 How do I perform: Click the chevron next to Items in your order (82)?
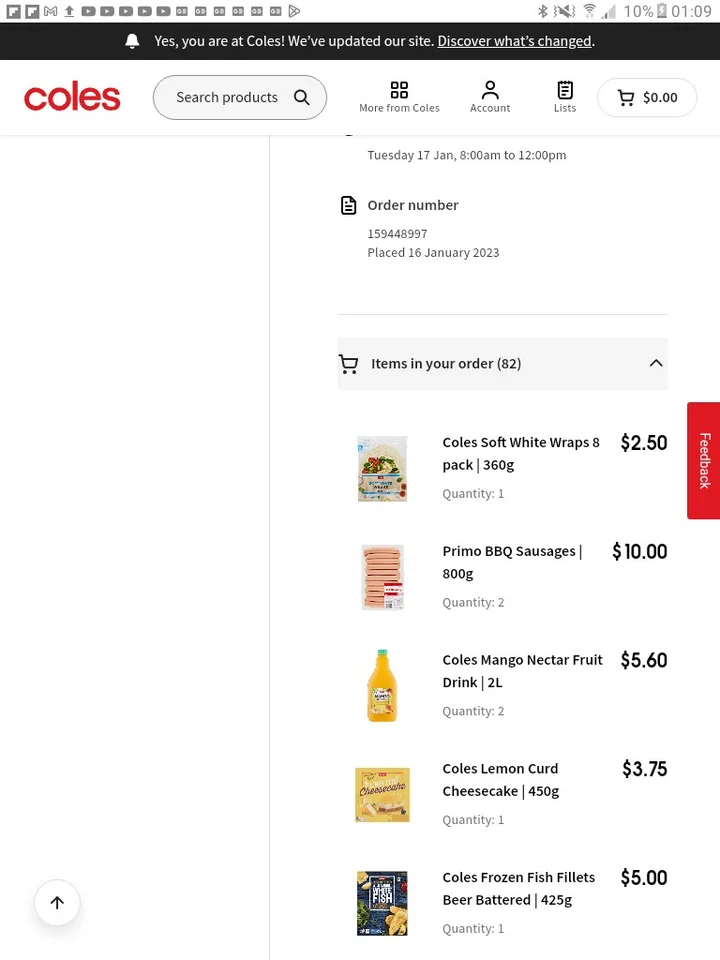tap(656, 363)
